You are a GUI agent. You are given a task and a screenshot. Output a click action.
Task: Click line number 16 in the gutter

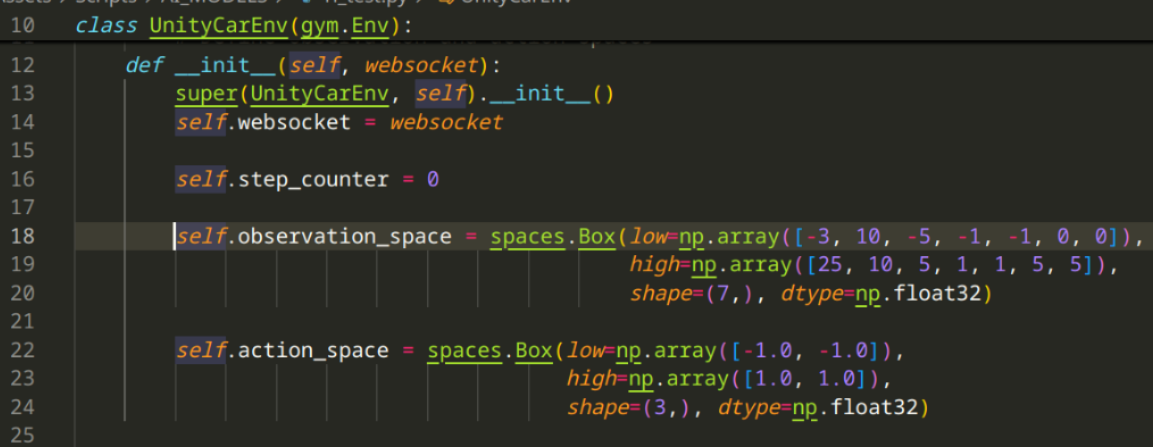pyautogui.click(x=23, y=179)
